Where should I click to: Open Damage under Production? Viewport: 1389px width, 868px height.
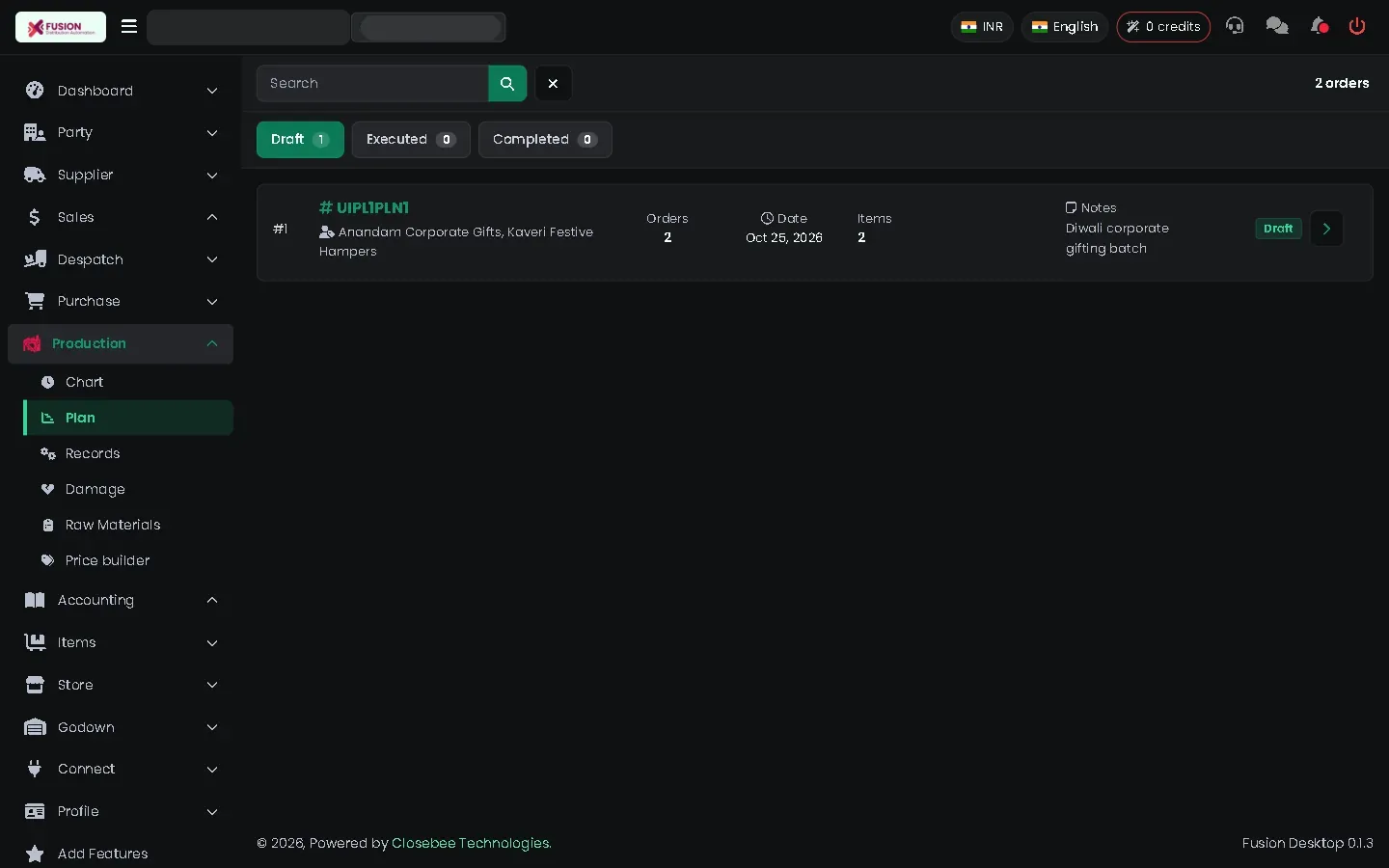click(128, 489)
